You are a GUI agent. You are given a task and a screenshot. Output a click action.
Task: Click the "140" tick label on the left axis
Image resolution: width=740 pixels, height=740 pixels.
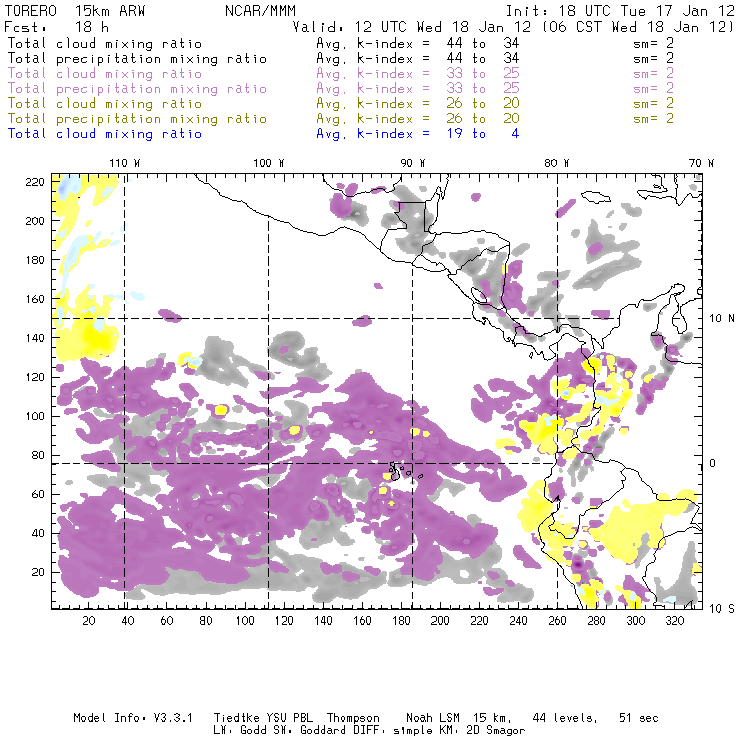[x=35, y=338]
